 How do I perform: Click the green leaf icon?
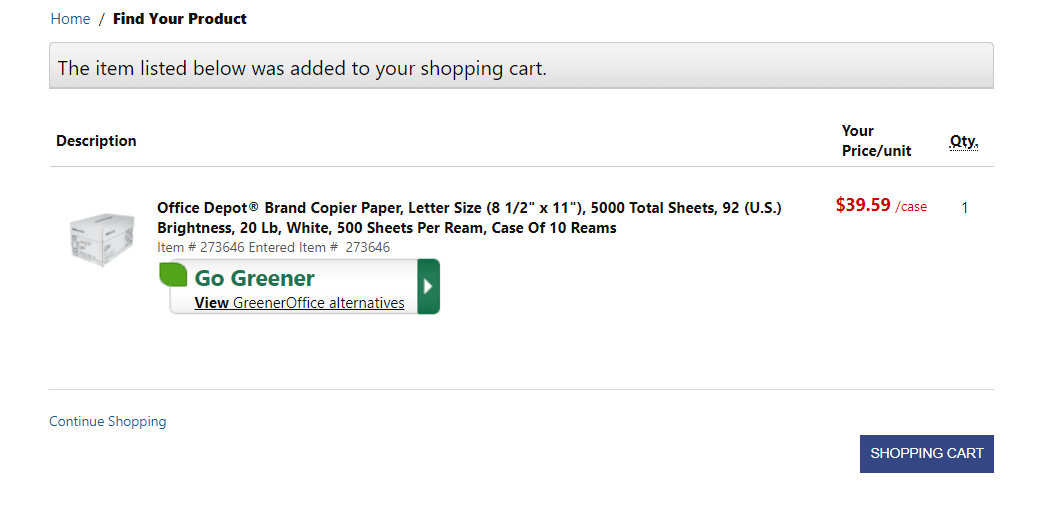pyautogui.click(x=174, y=274)
